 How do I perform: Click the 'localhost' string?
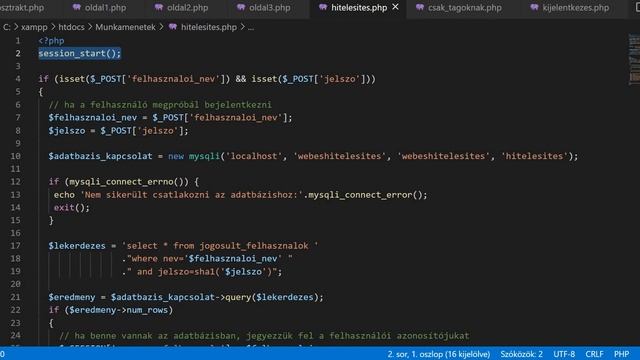253,156
